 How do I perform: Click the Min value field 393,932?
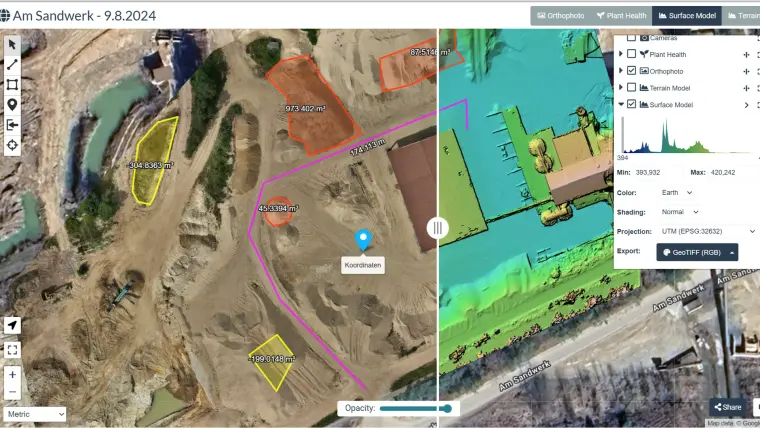click(657, 173)
